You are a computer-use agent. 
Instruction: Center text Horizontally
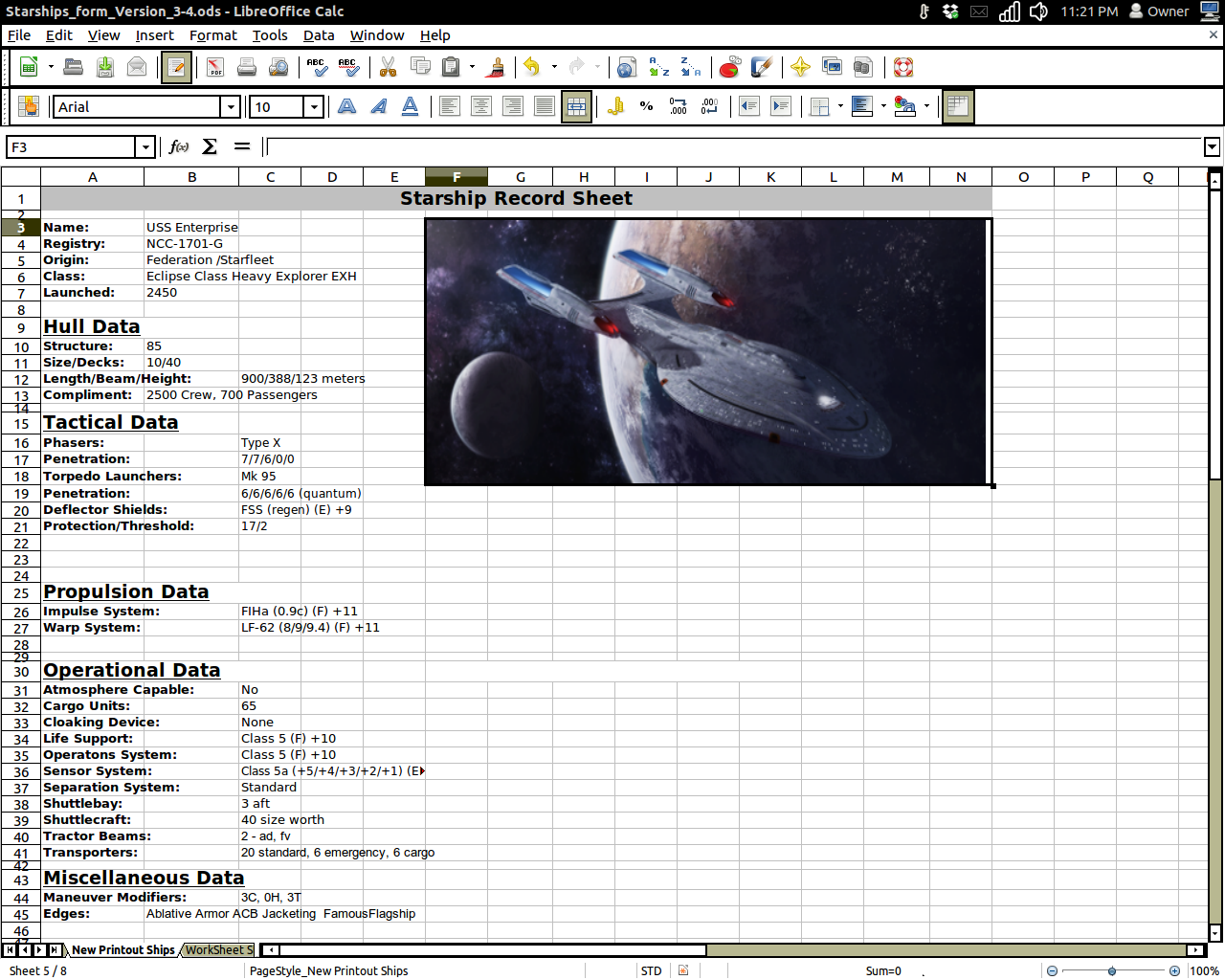coord(480,106)
